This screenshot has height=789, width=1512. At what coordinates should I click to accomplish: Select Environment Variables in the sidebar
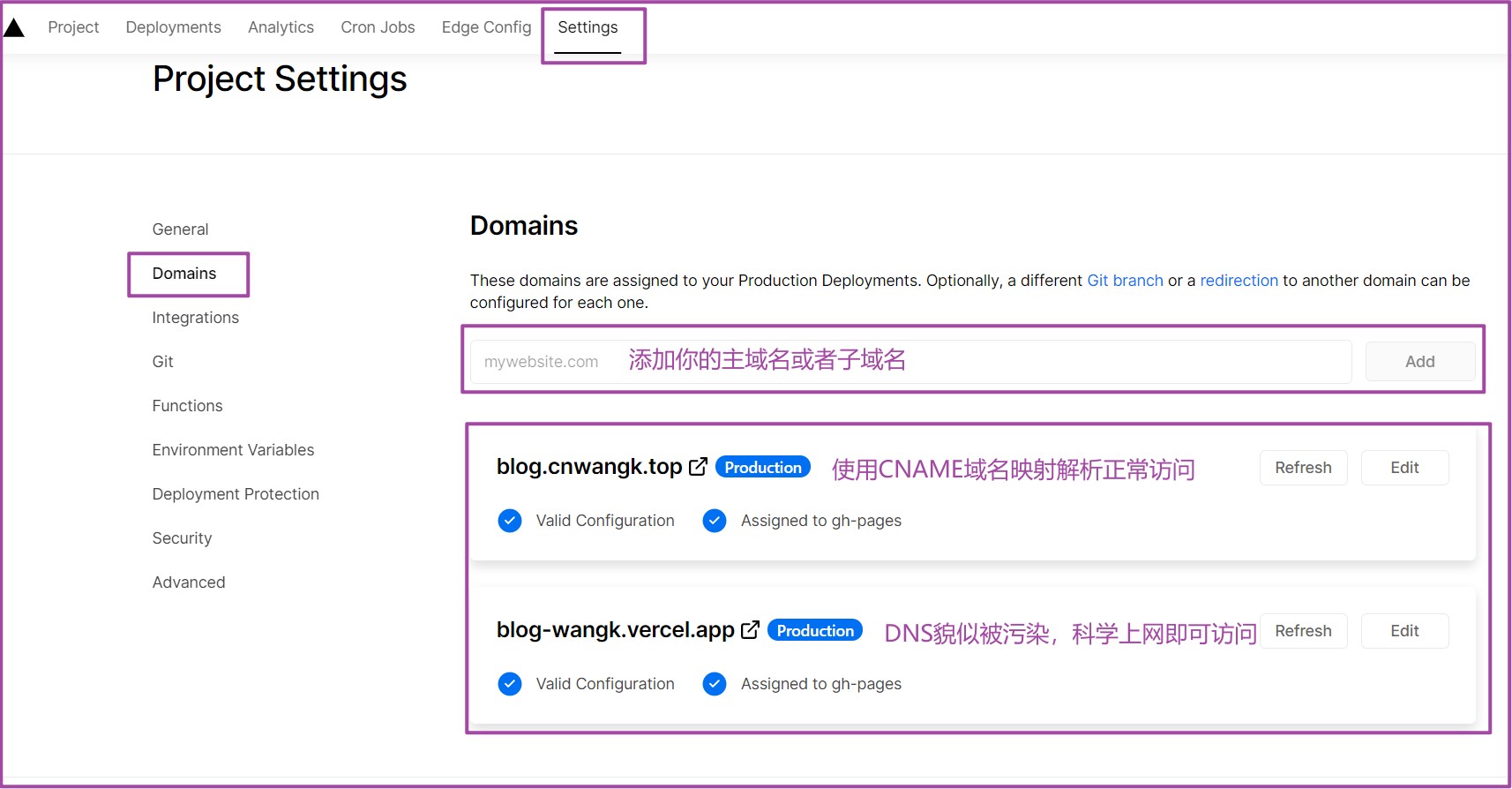click(x=233, y=450)
